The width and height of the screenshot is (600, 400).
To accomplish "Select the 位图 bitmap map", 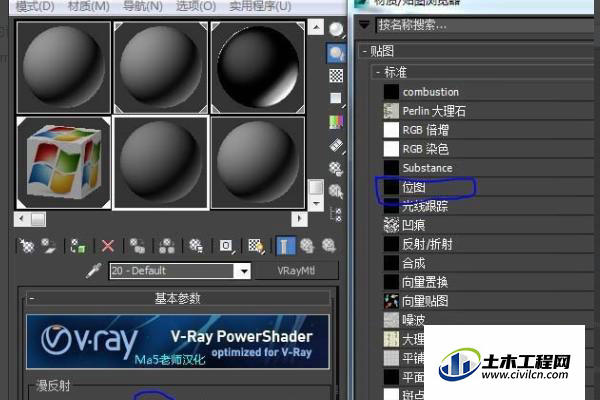I will 490,187.
